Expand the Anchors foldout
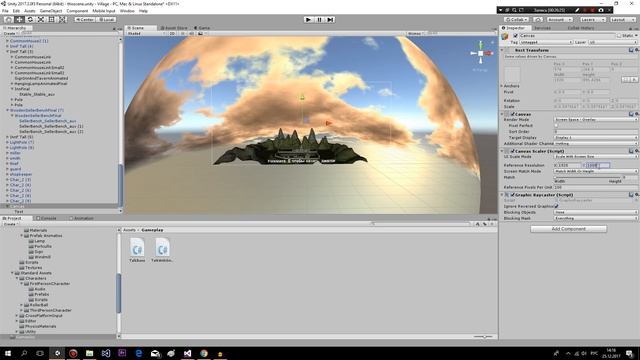 pos(502,86)
